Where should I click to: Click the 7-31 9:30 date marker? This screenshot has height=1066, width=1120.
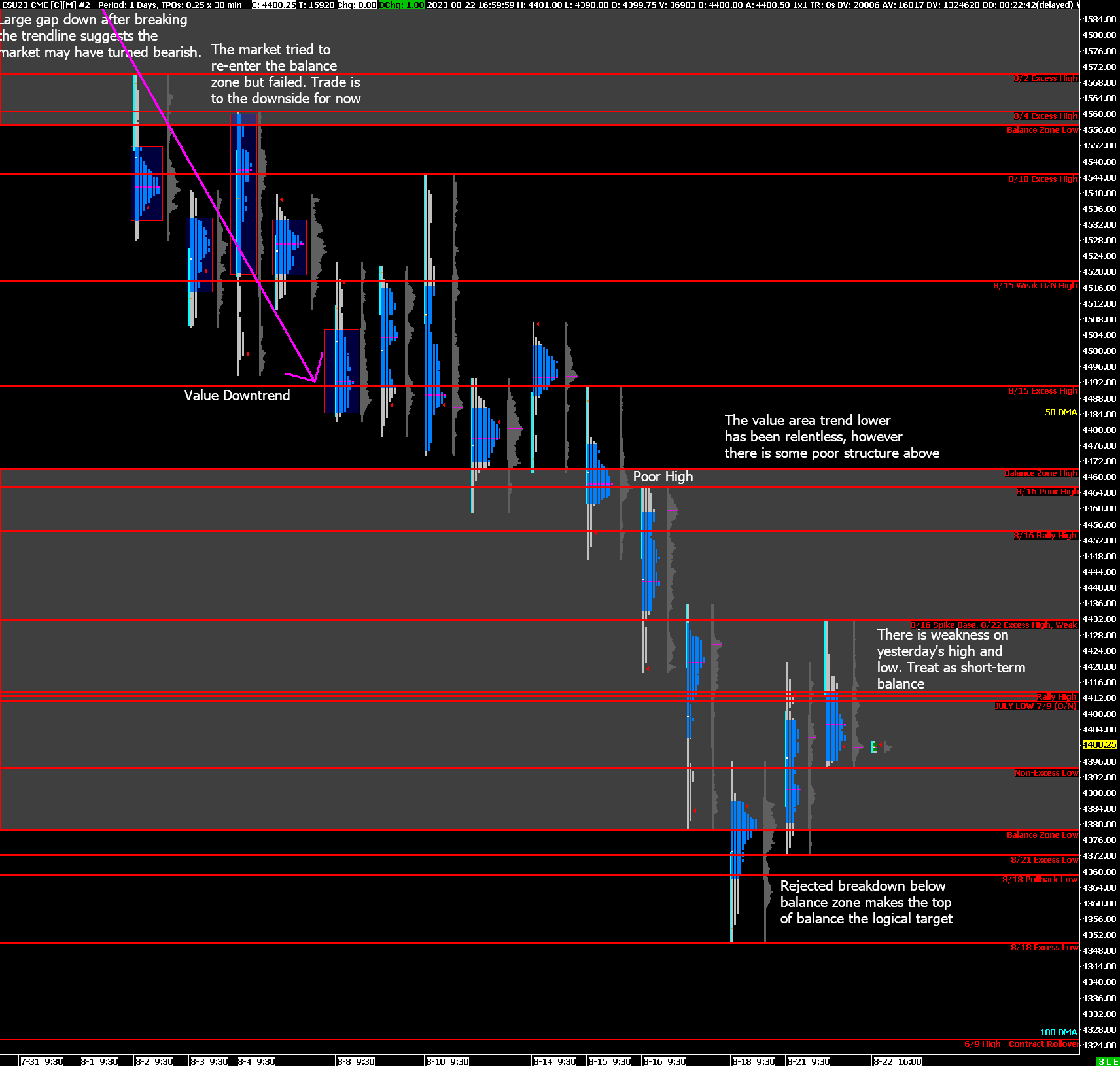(x=42, y=1061)
